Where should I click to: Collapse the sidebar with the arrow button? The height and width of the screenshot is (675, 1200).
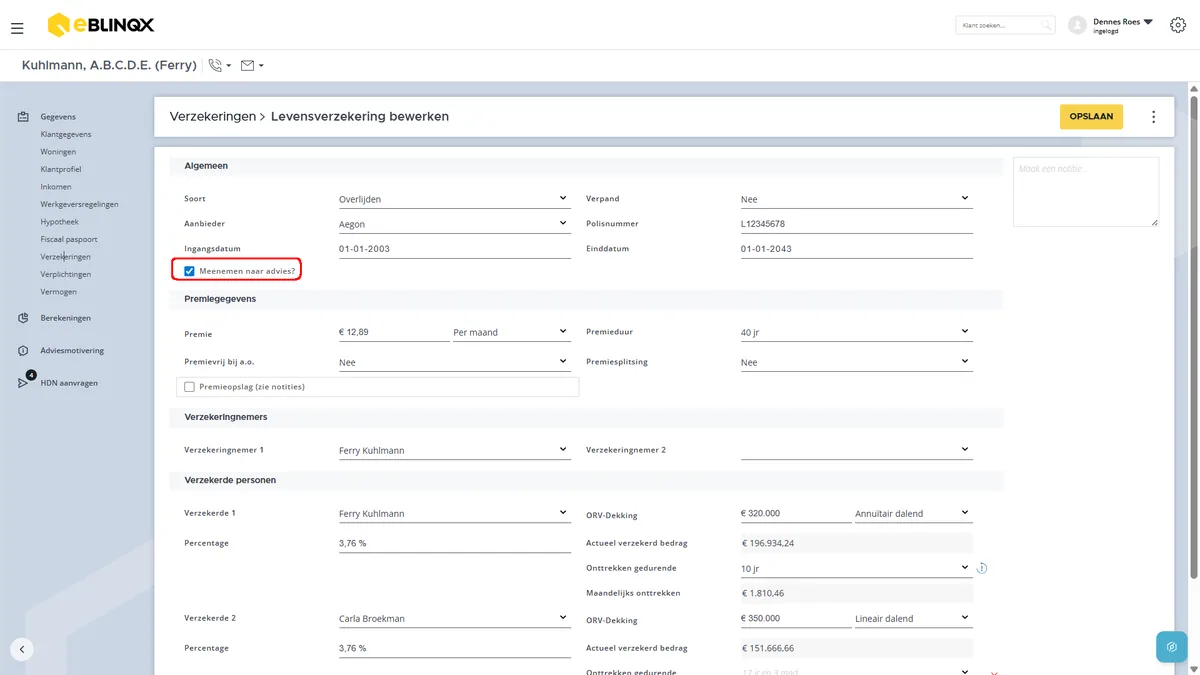[22, 649]
